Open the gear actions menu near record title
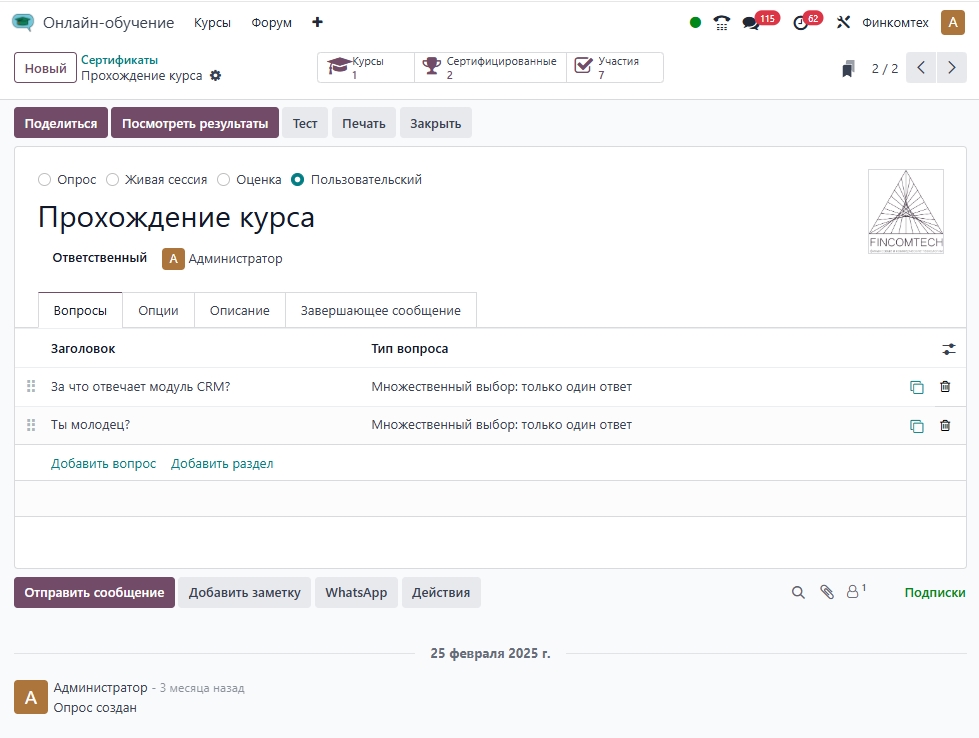 pos(215,76)
